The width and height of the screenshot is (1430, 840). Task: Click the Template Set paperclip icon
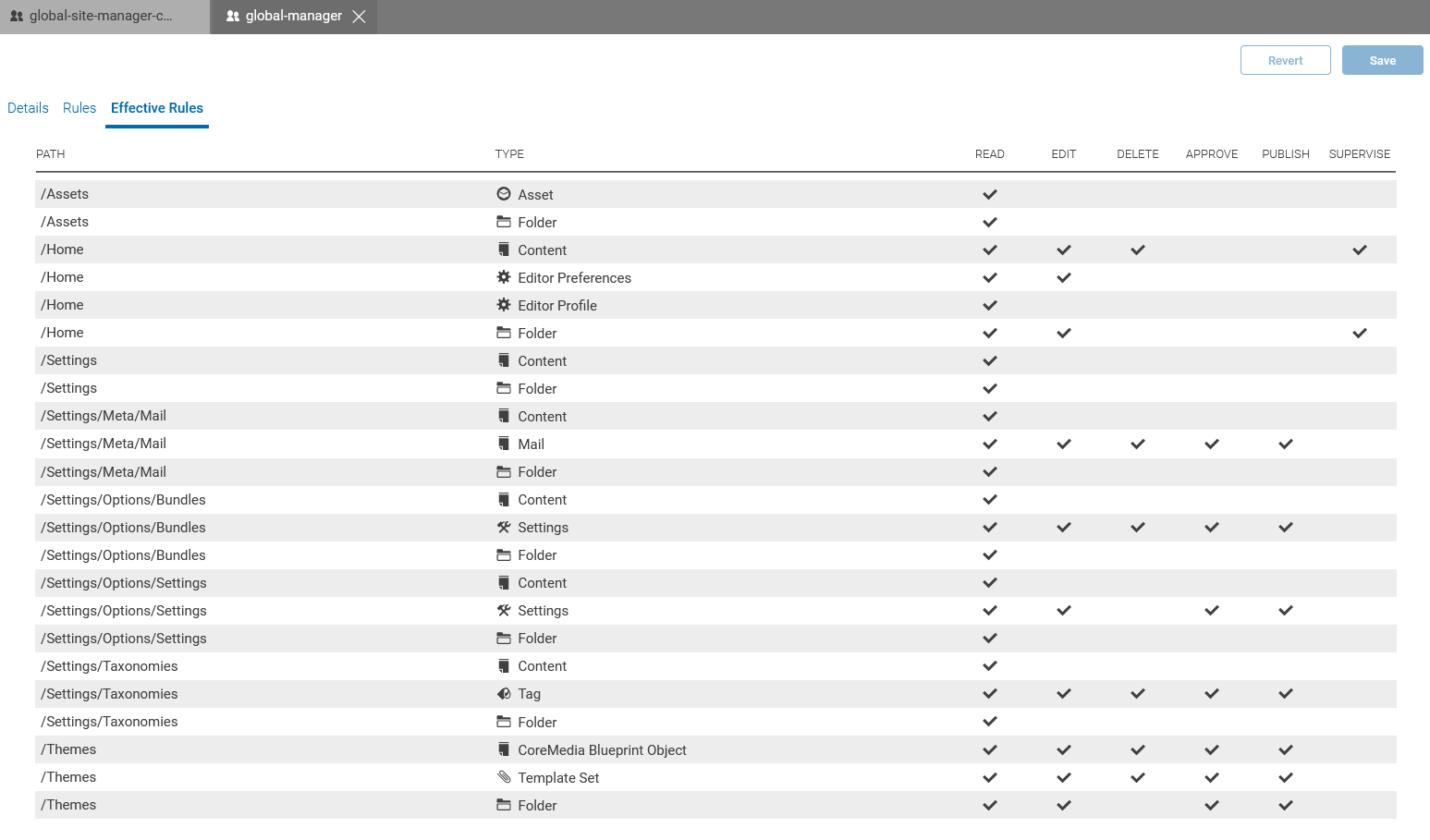click(504, 777)
